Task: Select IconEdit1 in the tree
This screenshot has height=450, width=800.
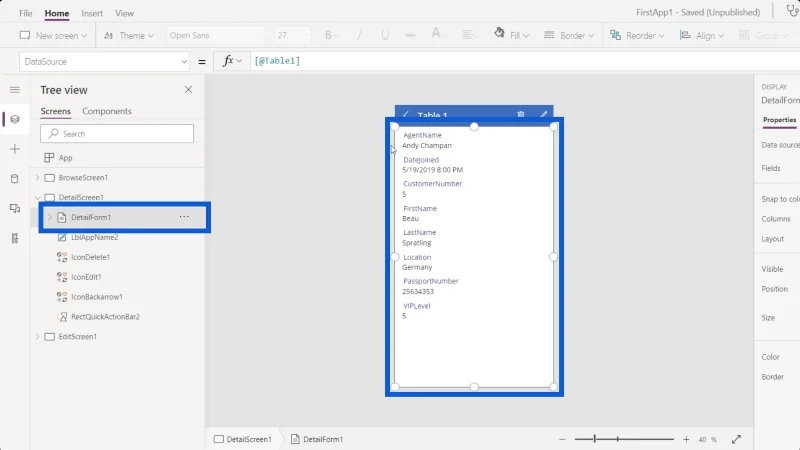Action: coord(86,277)
